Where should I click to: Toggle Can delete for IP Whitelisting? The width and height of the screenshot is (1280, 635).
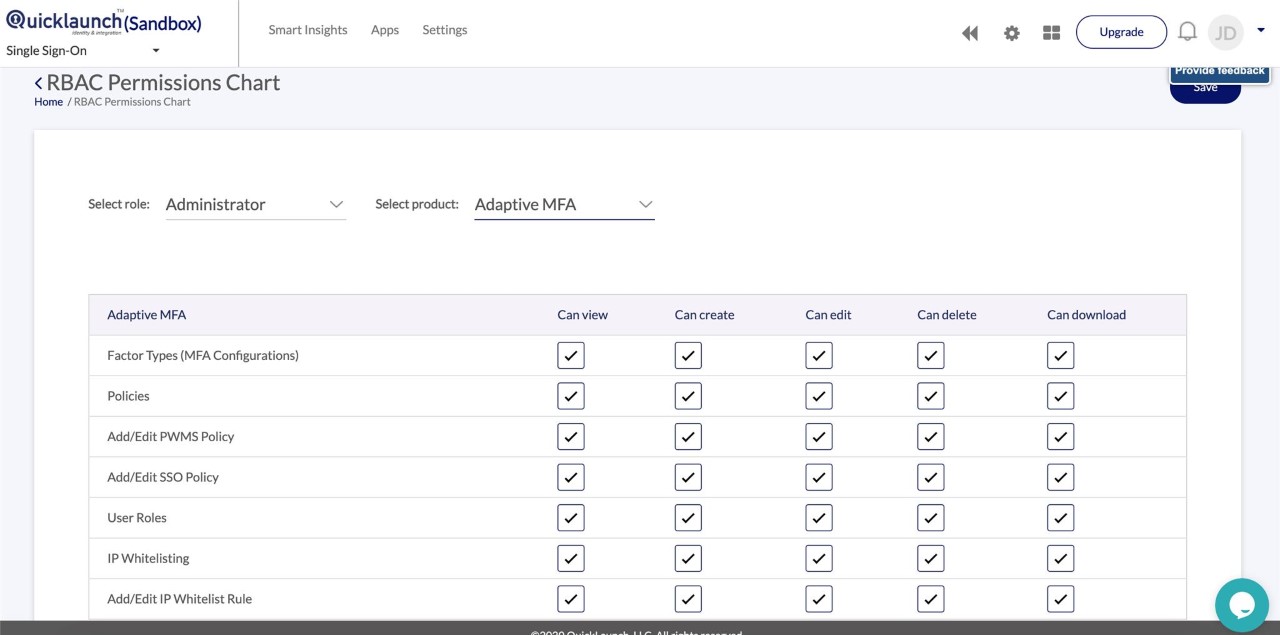pos(931,558)
